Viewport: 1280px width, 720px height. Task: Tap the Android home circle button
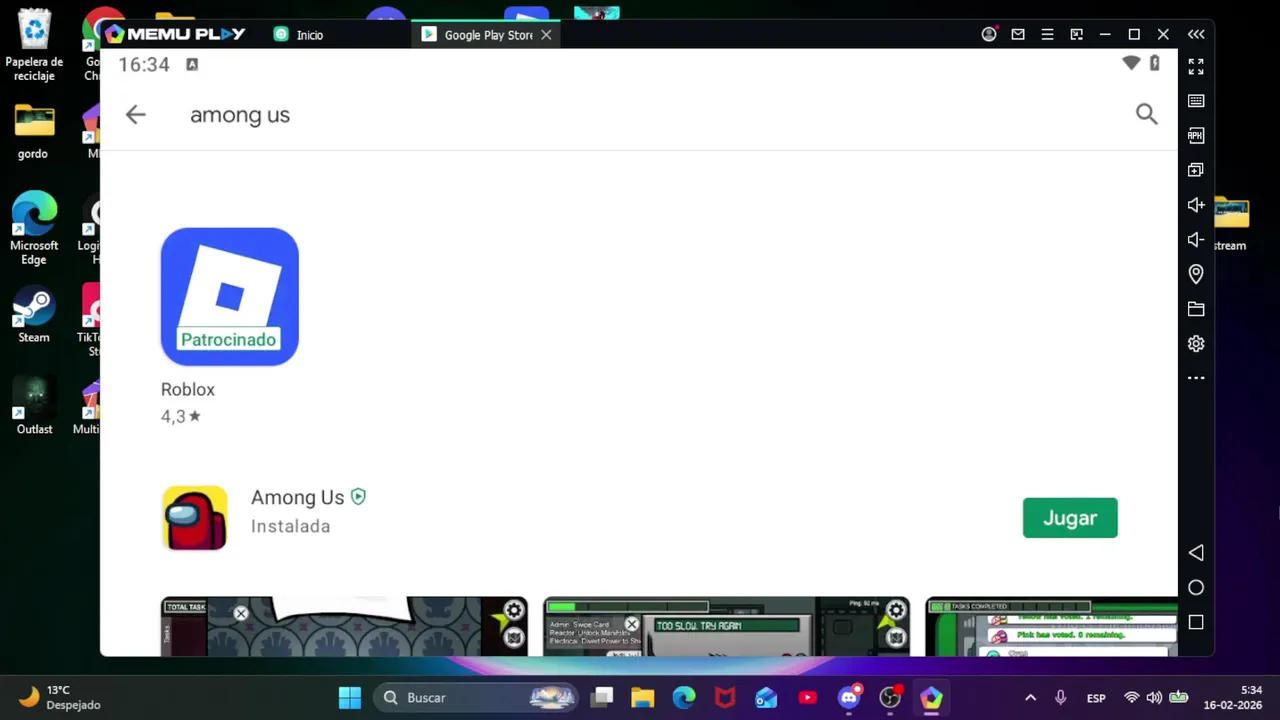pyautogui.click(x=1196, y=588)
